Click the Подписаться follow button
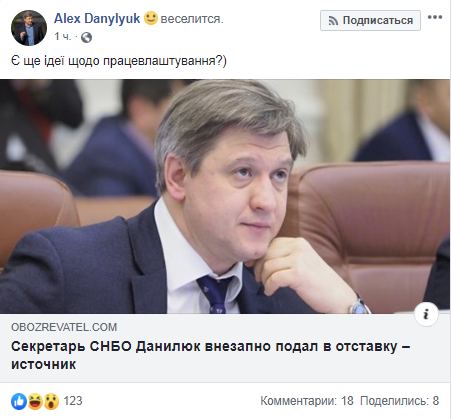 (370, 20)
